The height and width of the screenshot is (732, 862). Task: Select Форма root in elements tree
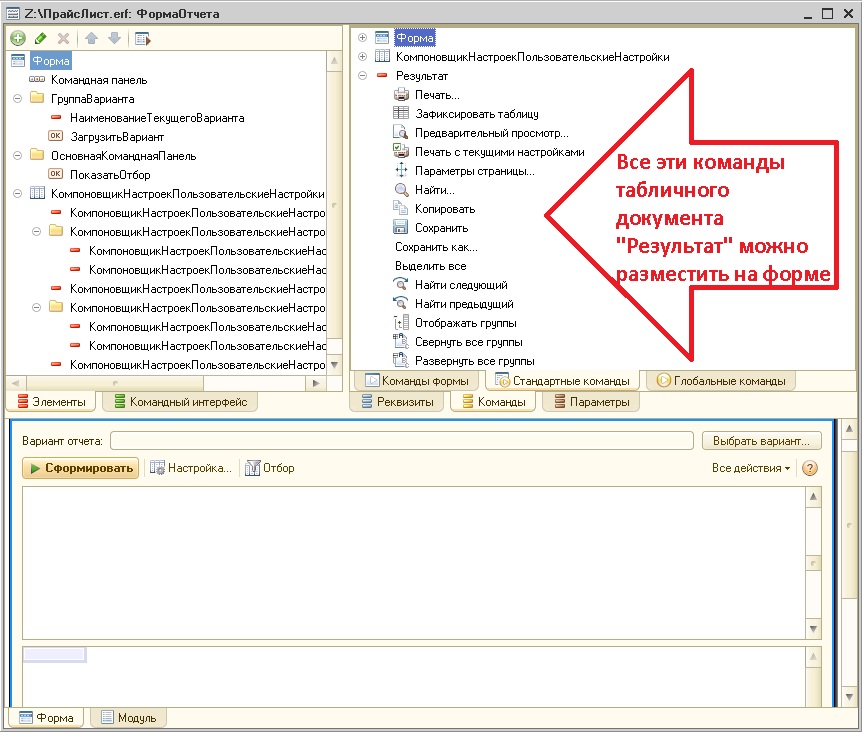coord(51,61)
